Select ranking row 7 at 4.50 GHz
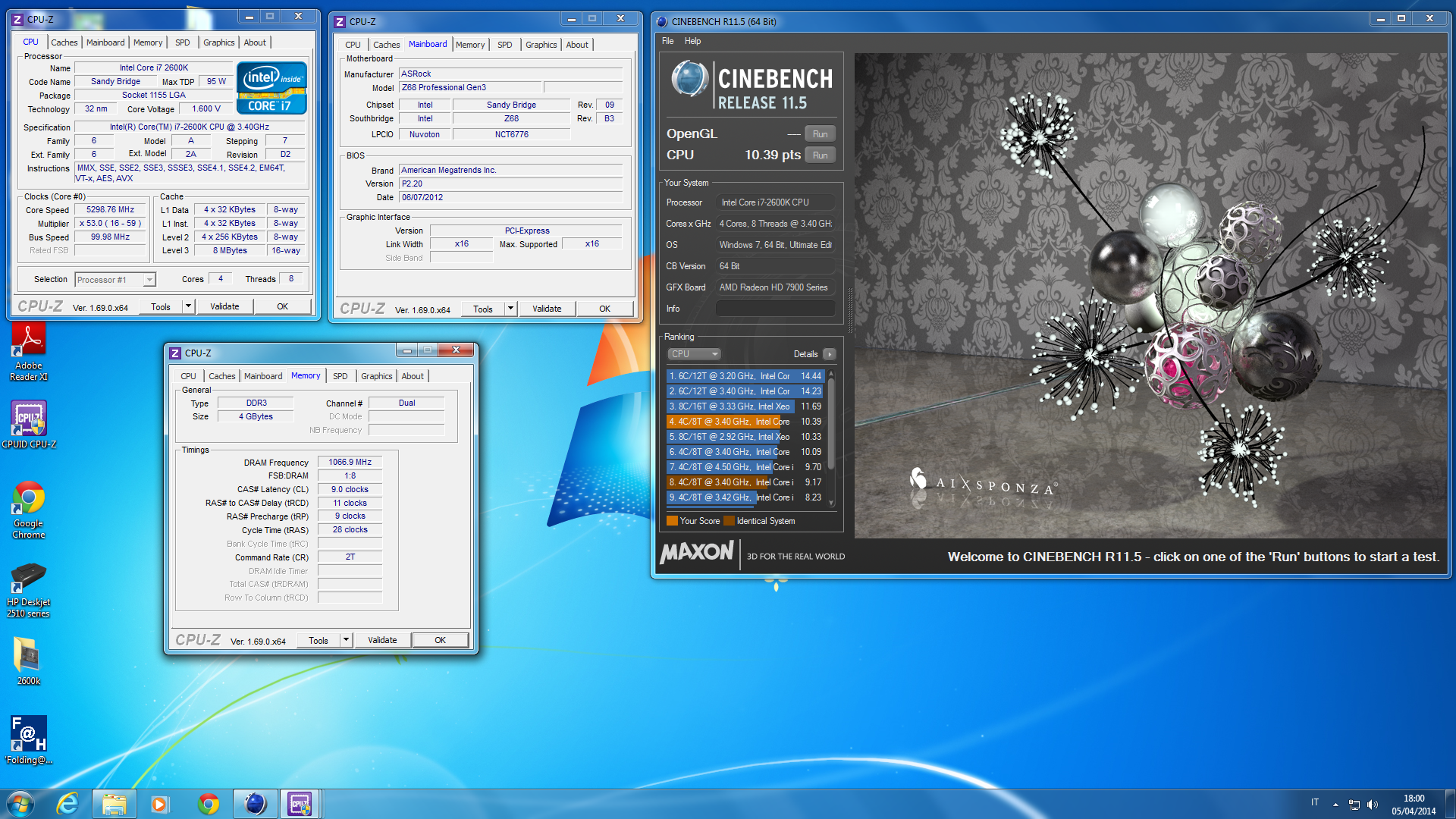Image resolution: width=1456 pixels, height=819 pixels. 745,467
